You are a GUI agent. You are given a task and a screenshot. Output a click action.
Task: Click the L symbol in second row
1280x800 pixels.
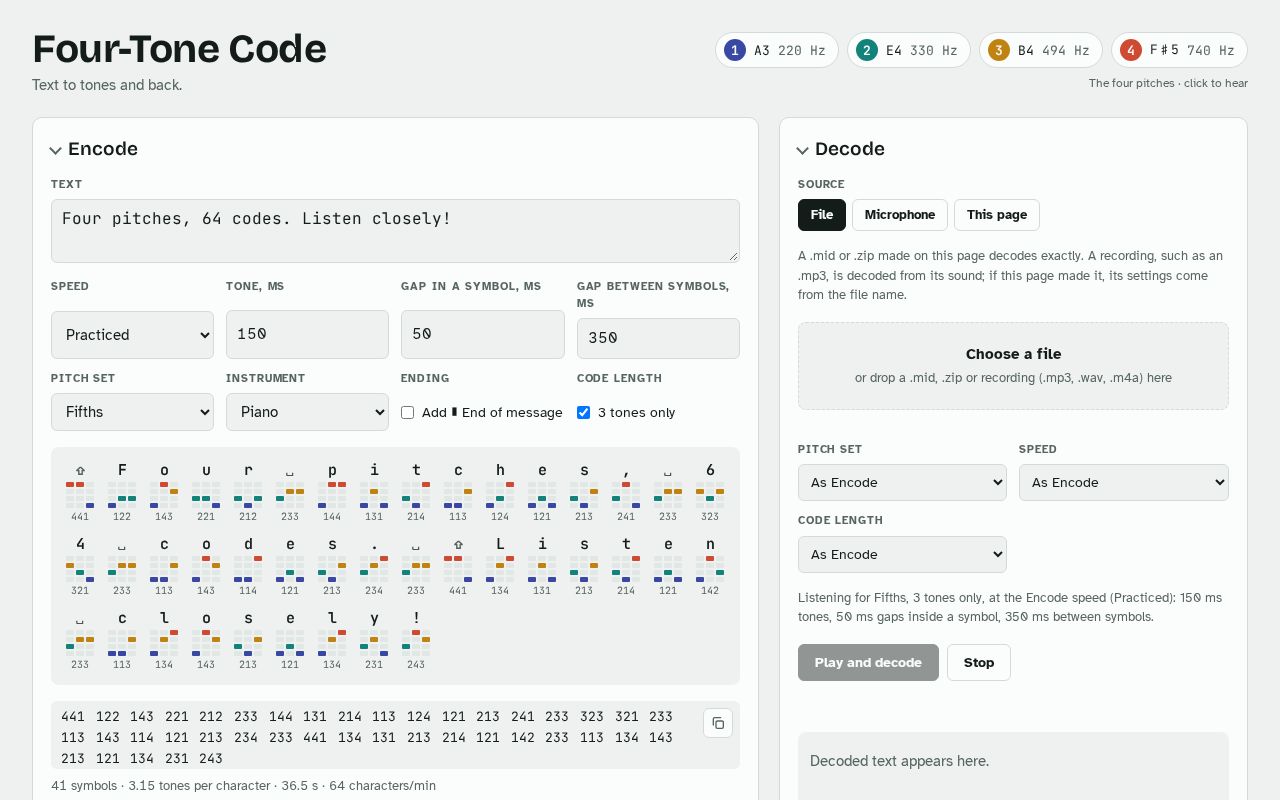click(500, 566)
